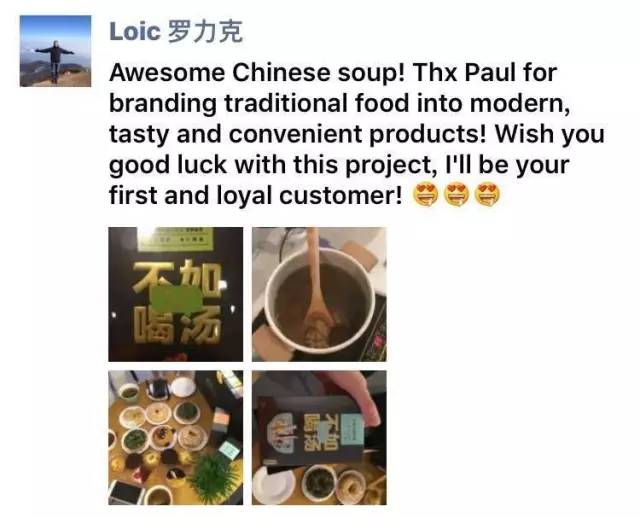Tap the teal label on the held box
The width and height of the screenshot is (640, 518).
tap(351, 430)
